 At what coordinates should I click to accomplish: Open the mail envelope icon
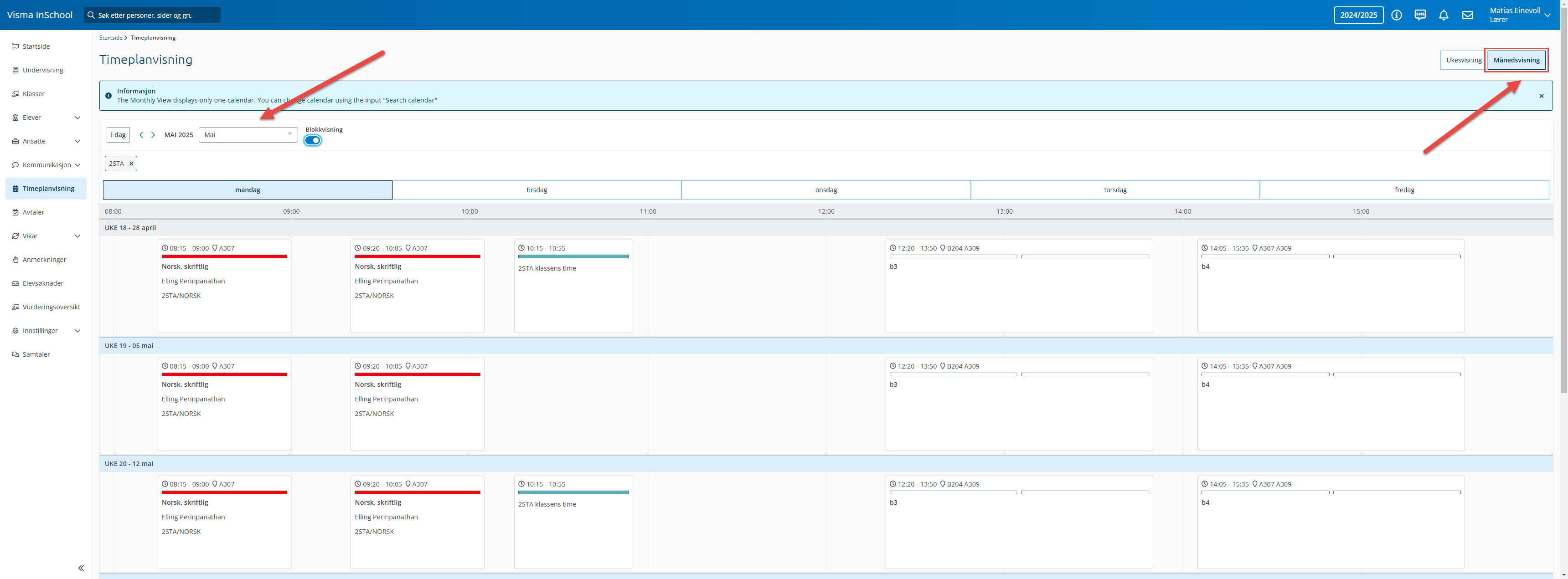click(x=1468, y=15)
